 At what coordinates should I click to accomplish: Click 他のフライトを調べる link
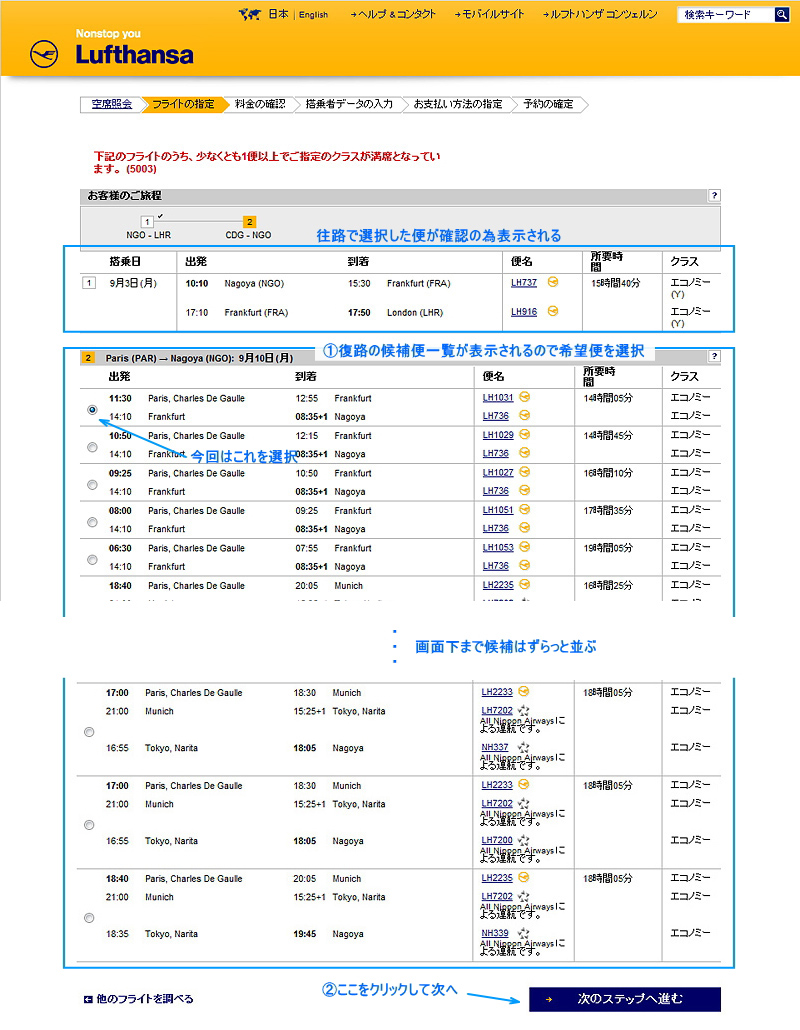coord(139,999)
